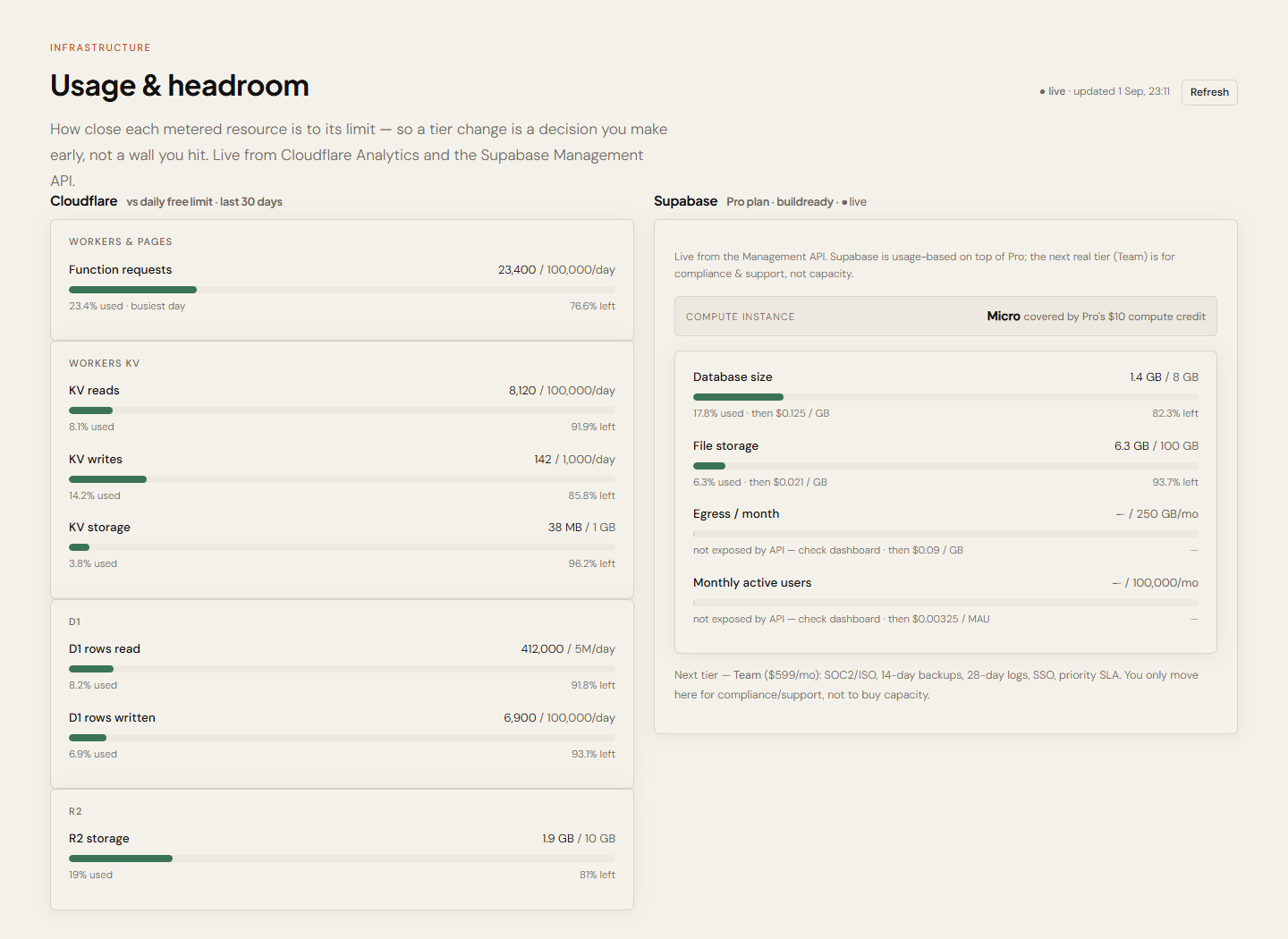Click the "D1 rows read" metric name
1288x939 pixels.
pyautogui.click(x=105, y=649)
